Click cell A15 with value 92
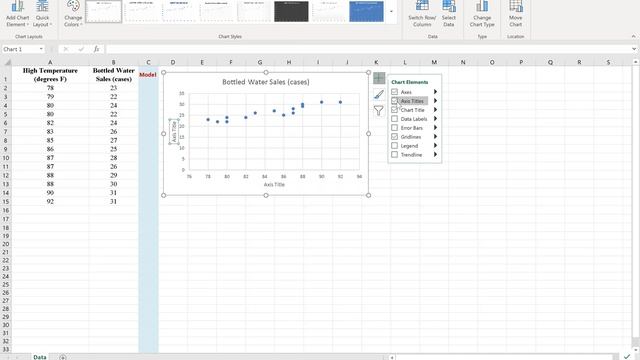 (50, 201)
